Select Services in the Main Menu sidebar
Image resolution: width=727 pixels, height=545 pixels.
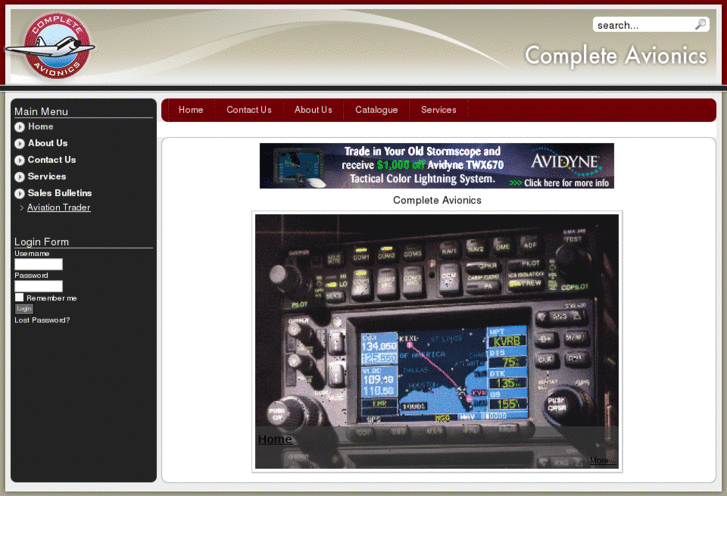click(x=47, y=177)
